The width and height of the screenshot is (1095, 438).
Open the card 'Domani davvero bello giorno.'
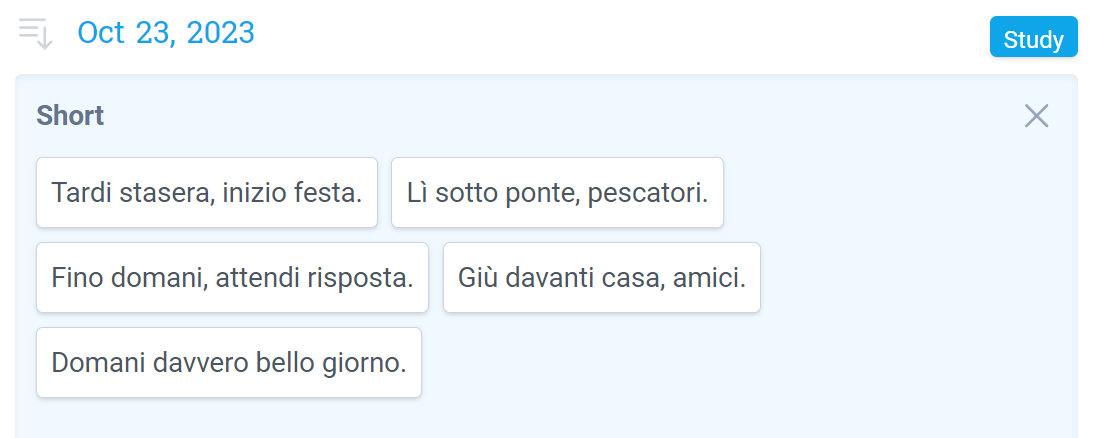[x=229, y=363]
